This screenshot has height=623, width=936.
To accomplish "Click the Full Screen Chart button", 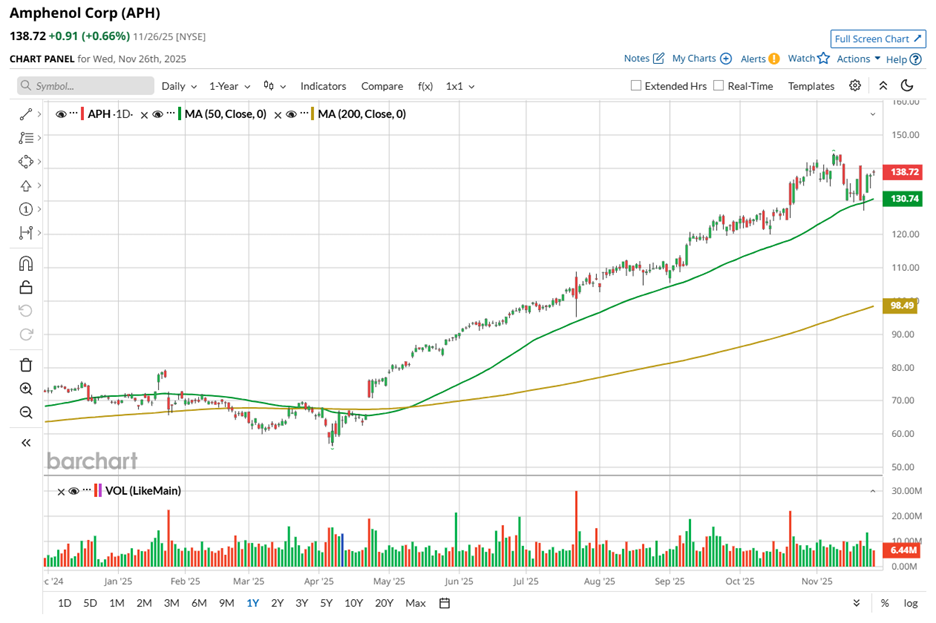I will click(877, 39).
